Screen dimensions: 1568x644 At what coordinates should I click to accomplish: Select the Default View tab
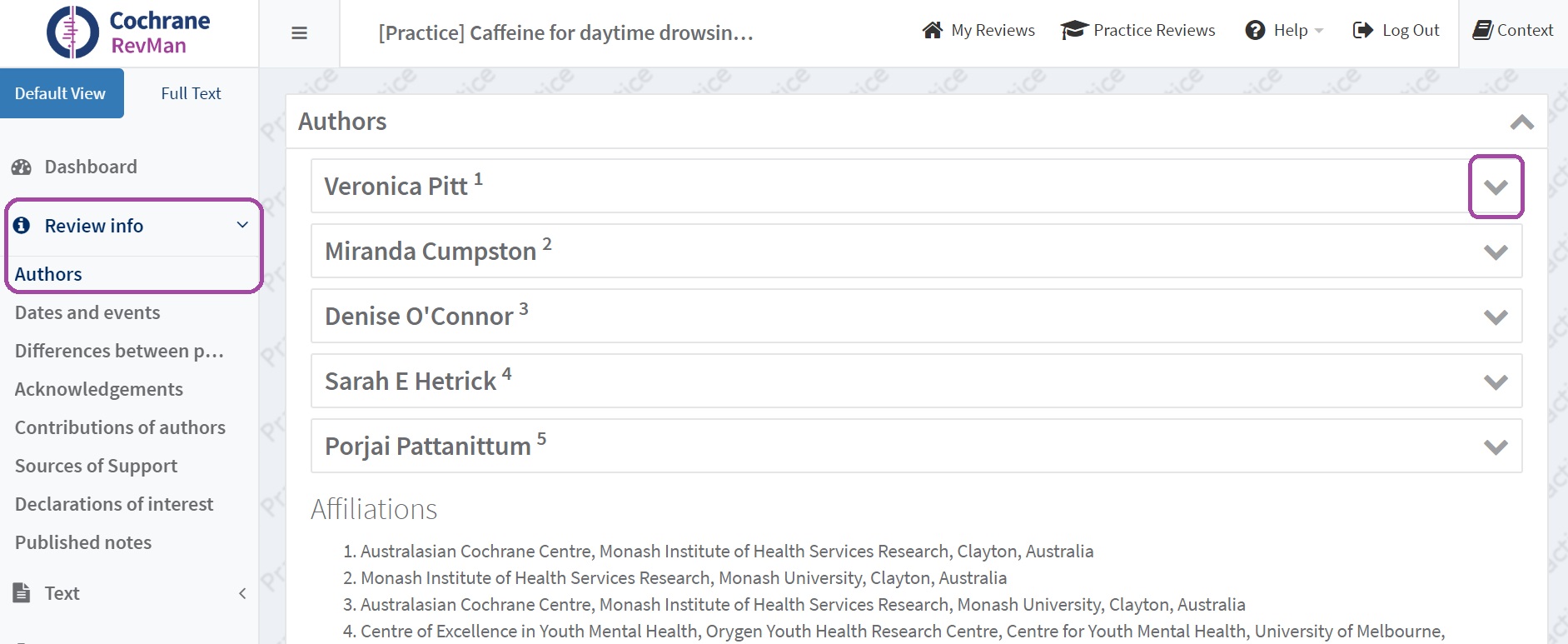[x=61, y=93]
